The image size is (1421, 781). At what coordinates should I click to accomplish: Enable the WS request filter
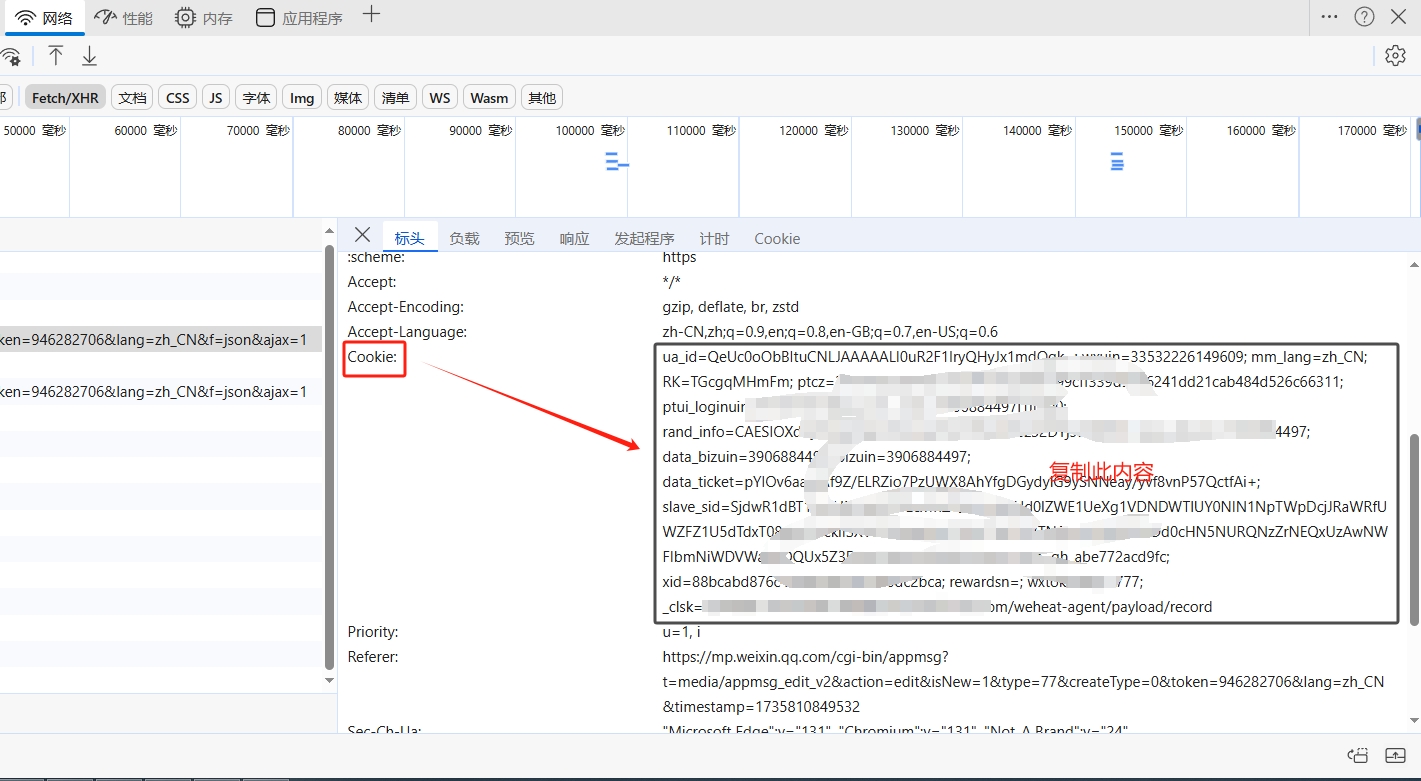440,98
